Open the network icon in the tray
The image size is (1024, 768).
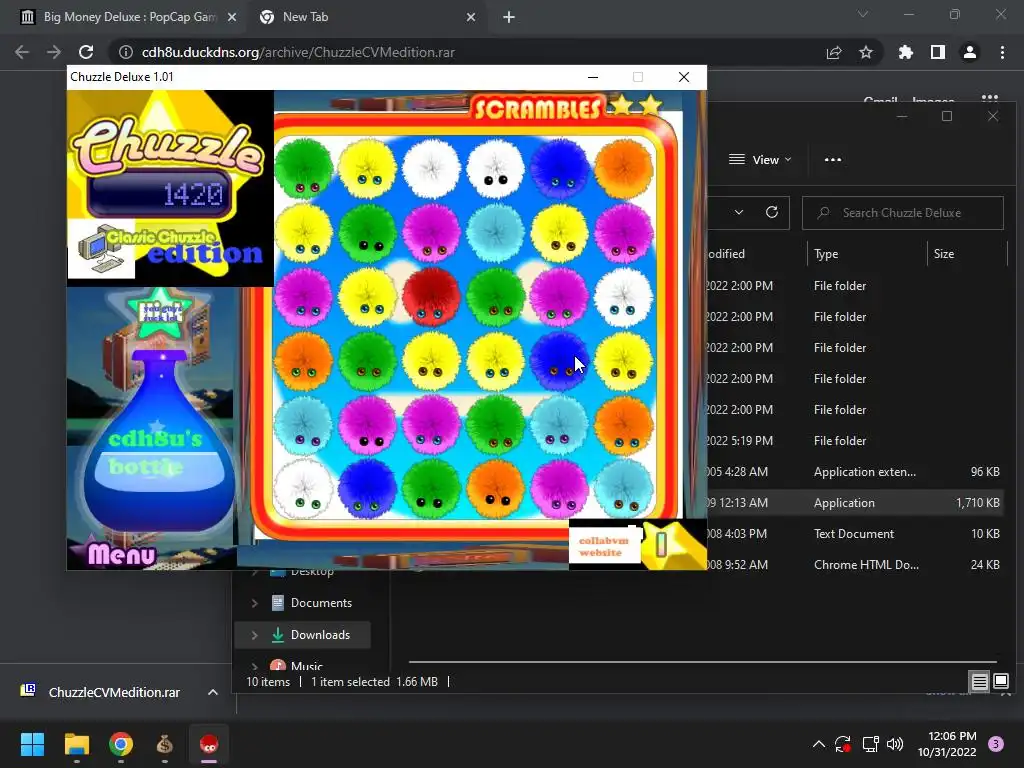point(870,744)
